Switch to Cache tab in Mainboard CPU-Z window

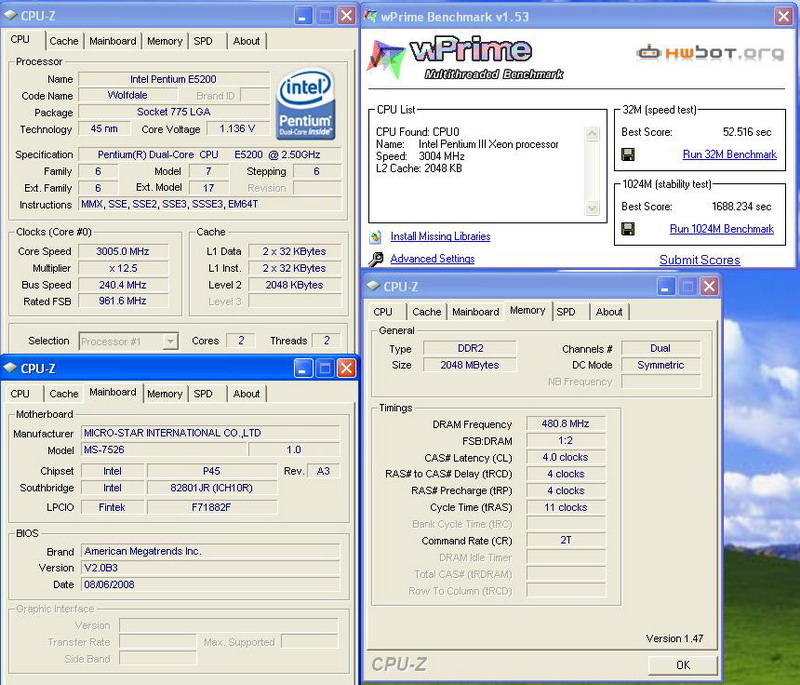coord(64,394)
